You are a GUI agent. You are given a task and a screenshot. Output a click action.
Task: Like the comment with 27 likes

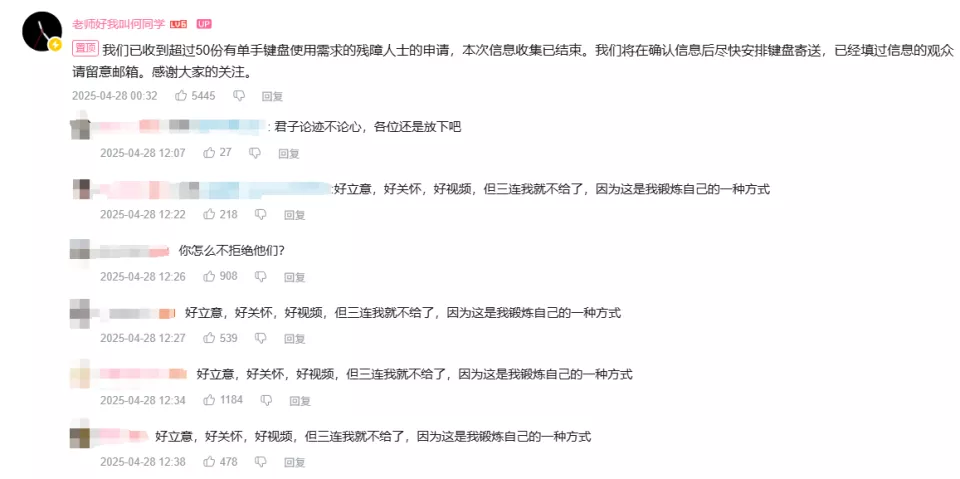coord(209,153)
